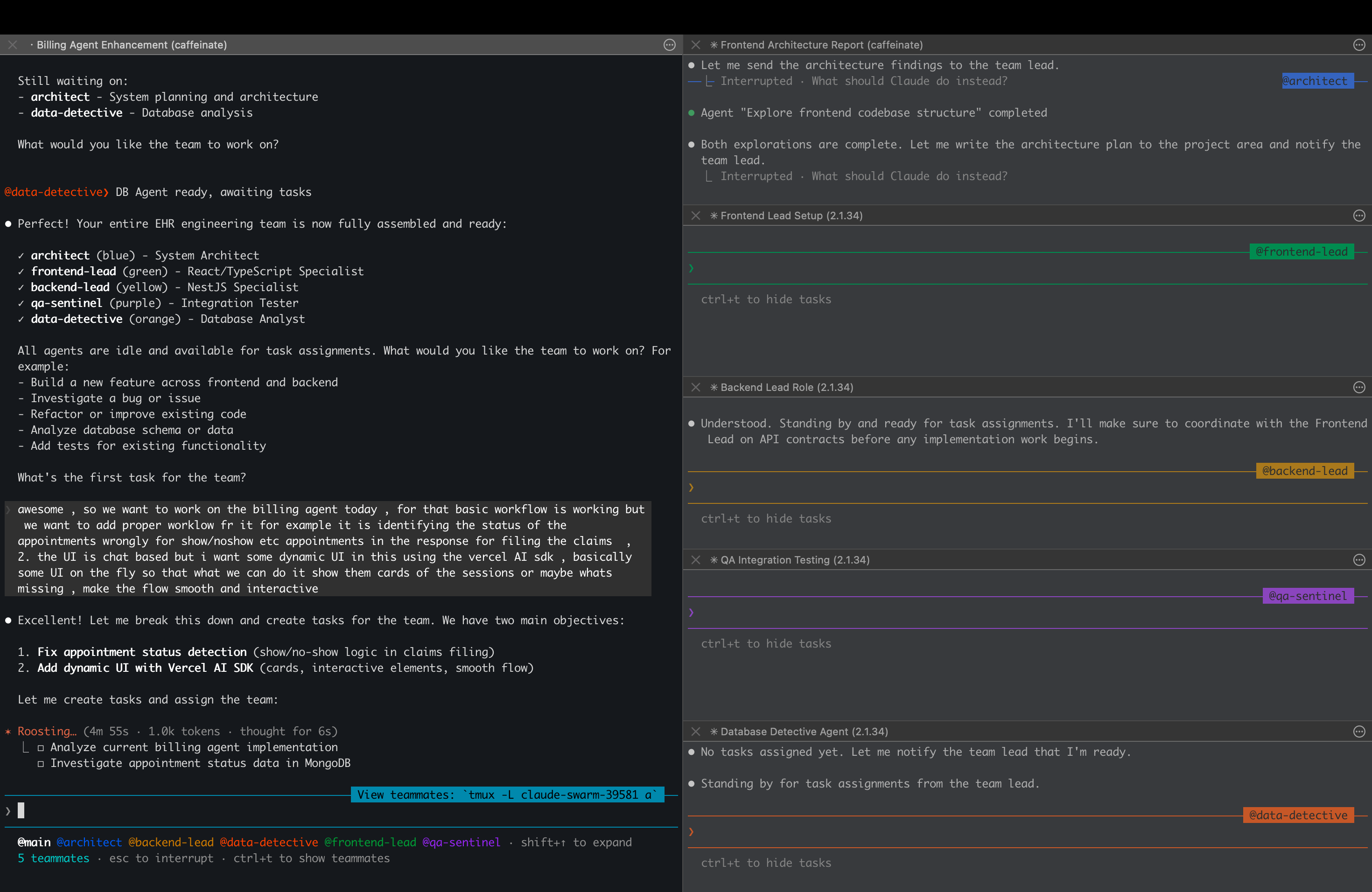Close the Frontend Lead Setup pane
1372x892 pixels.
pos(696,216)
